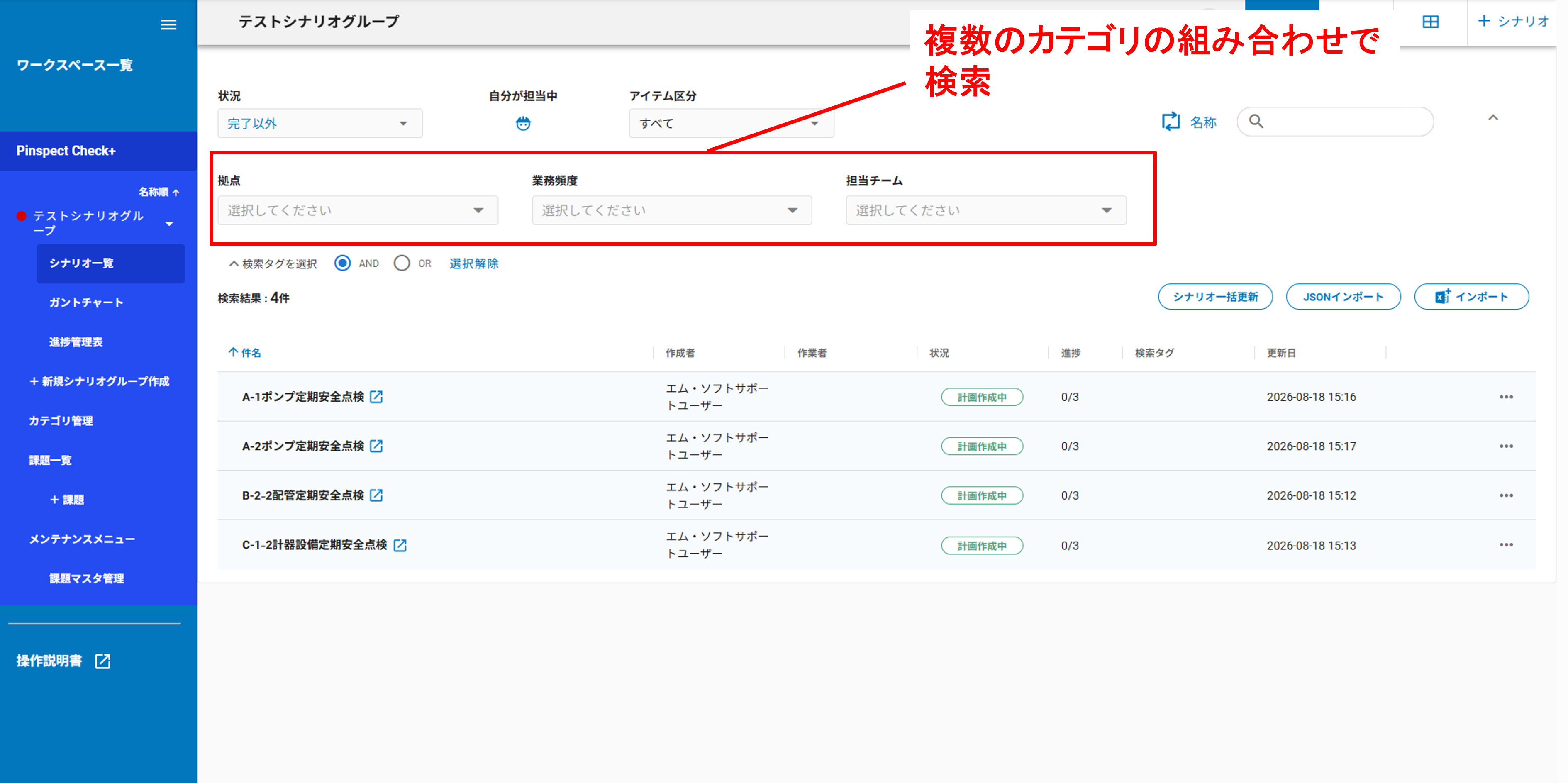1568x783 pixels.
Task: Click the Excel インポート button
Action: tap(1471, 297)
